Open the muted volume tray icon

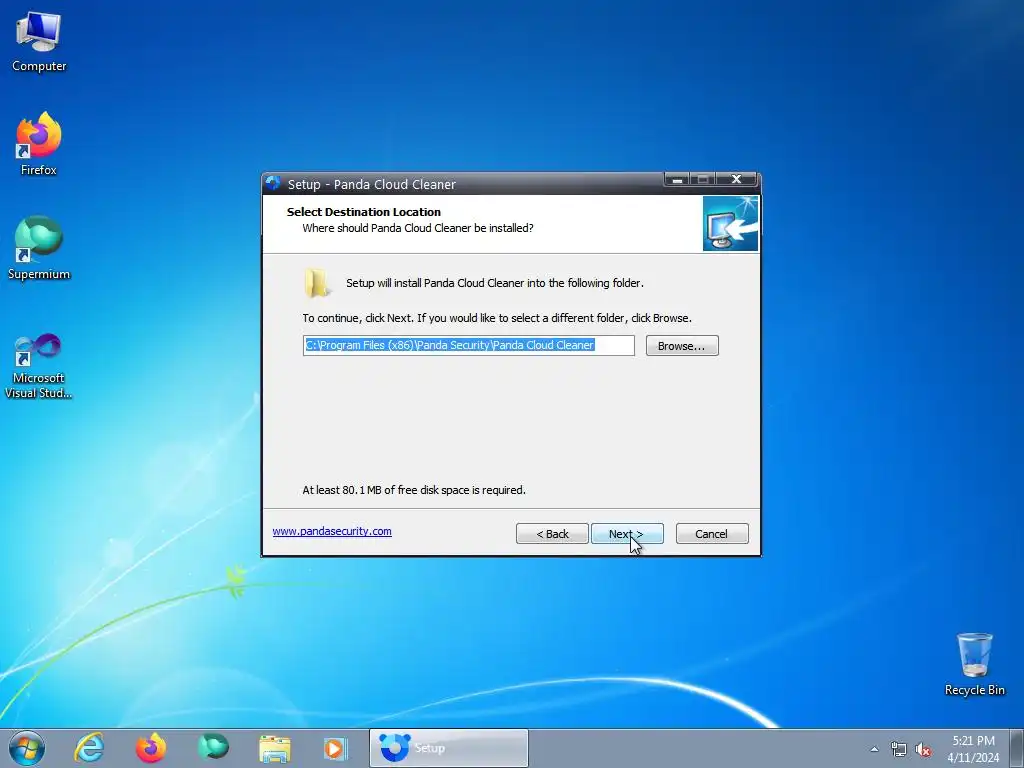tap(923, 749)
